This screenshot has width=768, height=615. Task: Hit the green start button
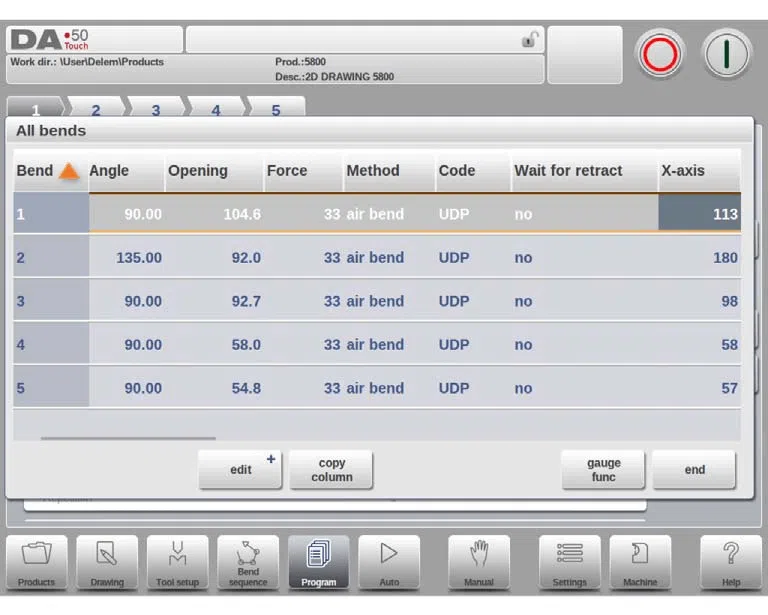(727, 54)
